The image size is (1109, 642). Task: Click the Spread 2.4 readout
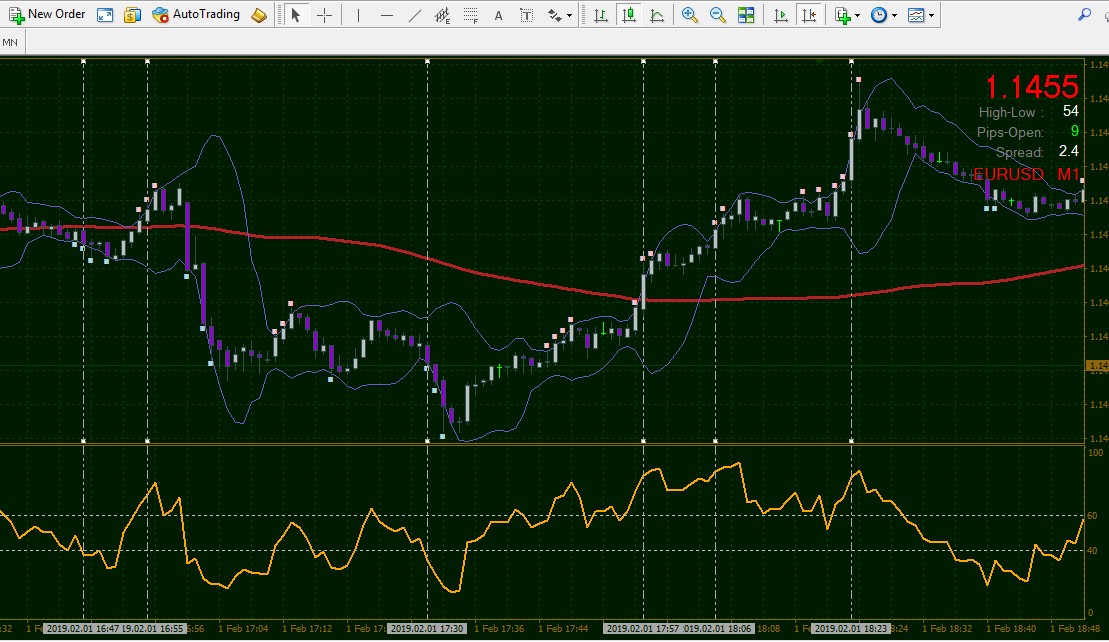click(x=1038, y=151)
